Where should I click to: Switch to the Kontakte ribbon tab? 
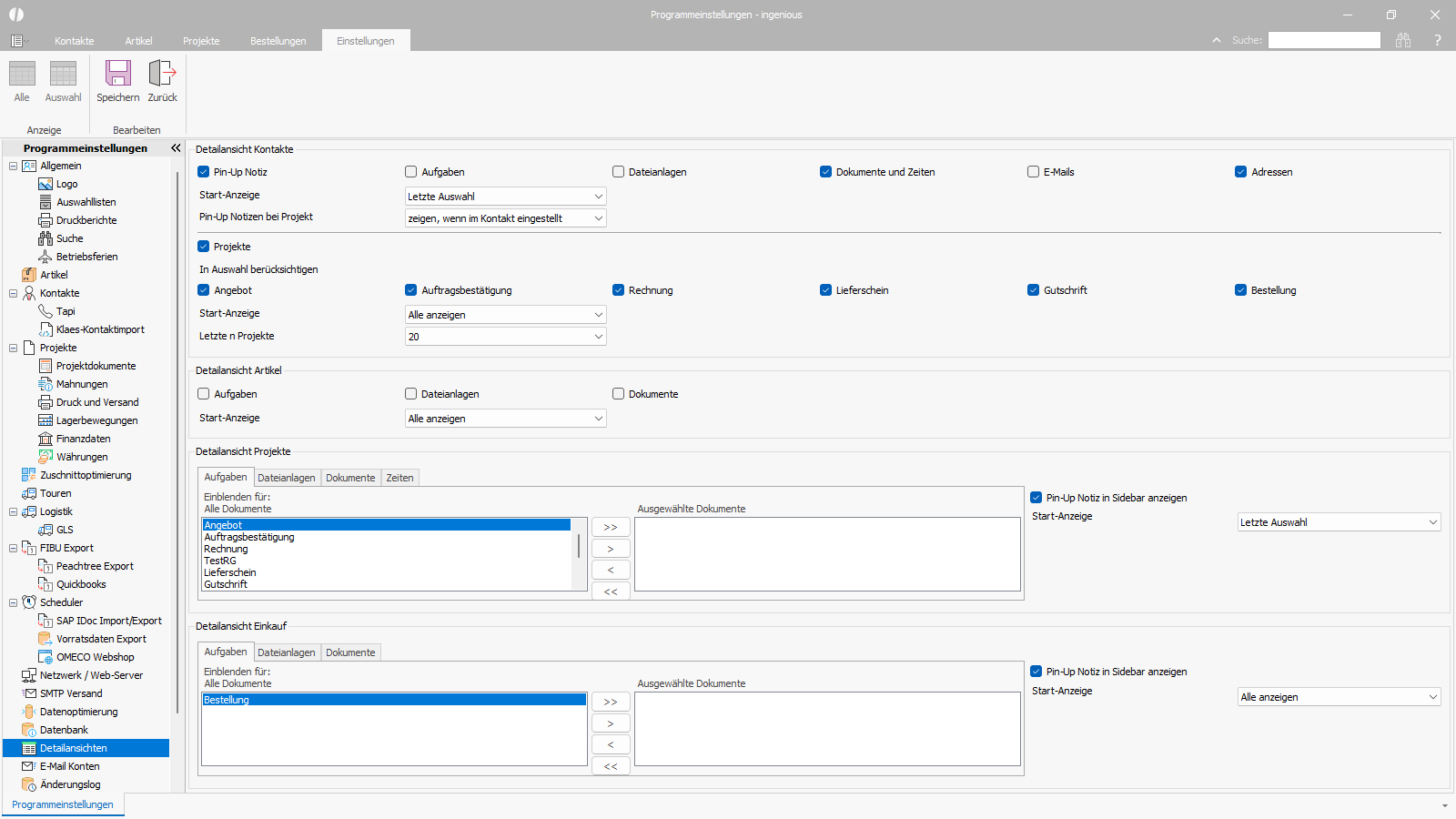point(74,41)
